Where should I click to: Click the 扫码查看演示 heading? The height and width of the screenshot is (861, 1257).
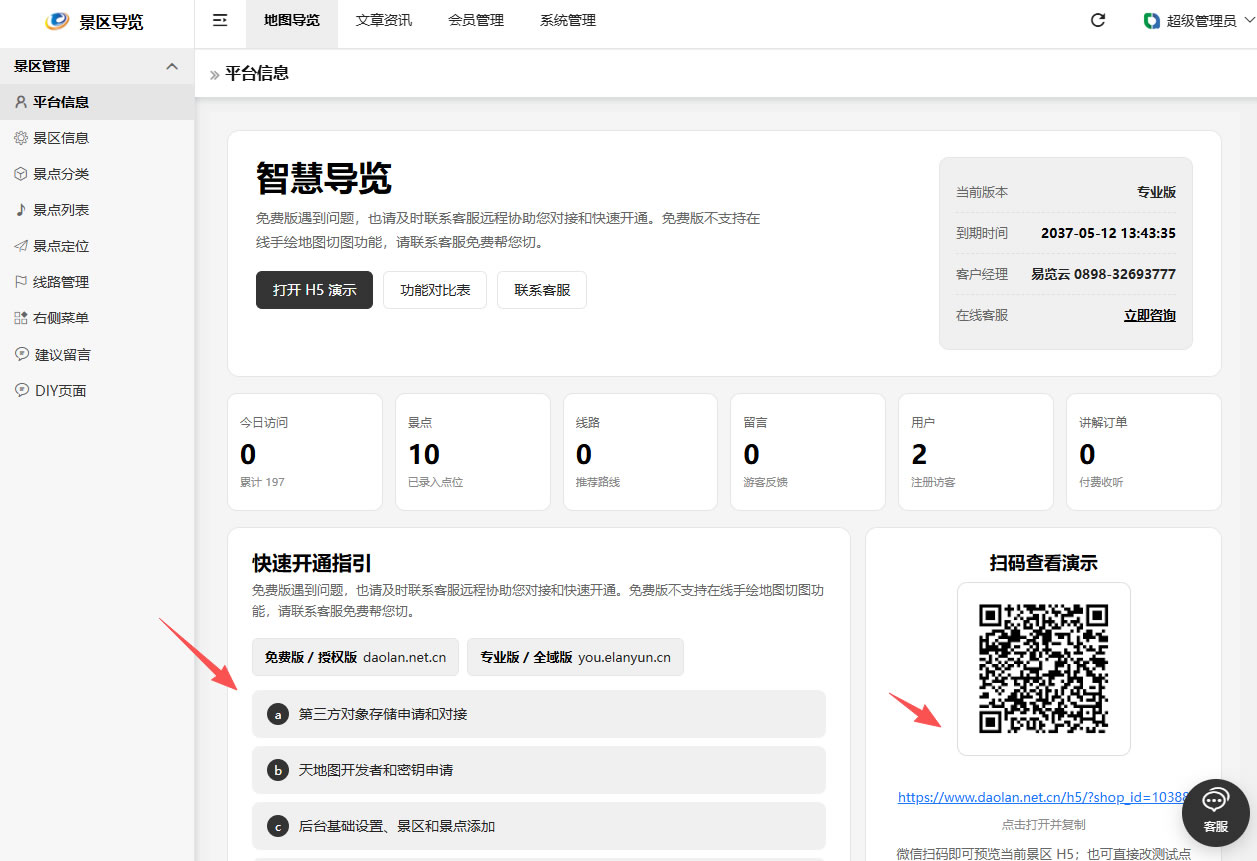click(1044, 563)
